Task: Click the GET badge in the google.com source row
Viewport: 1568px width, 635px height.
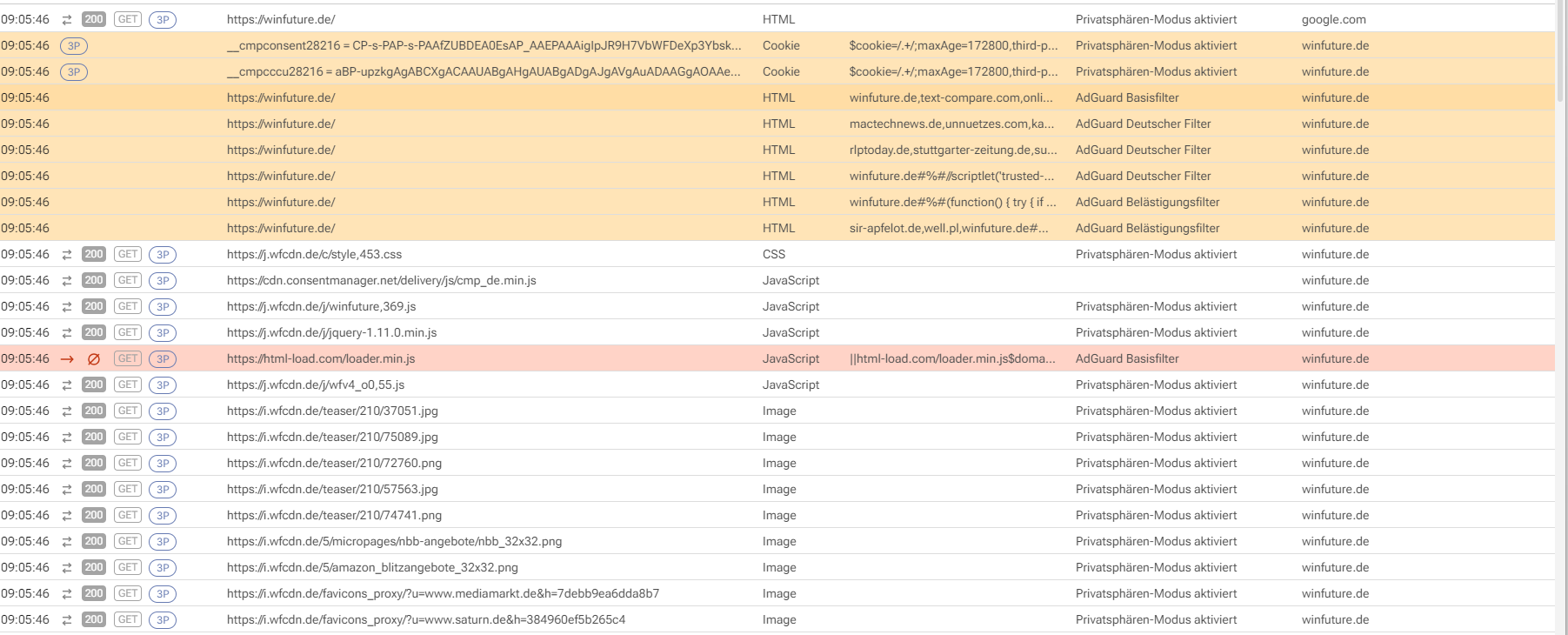Action: [128, 19]
